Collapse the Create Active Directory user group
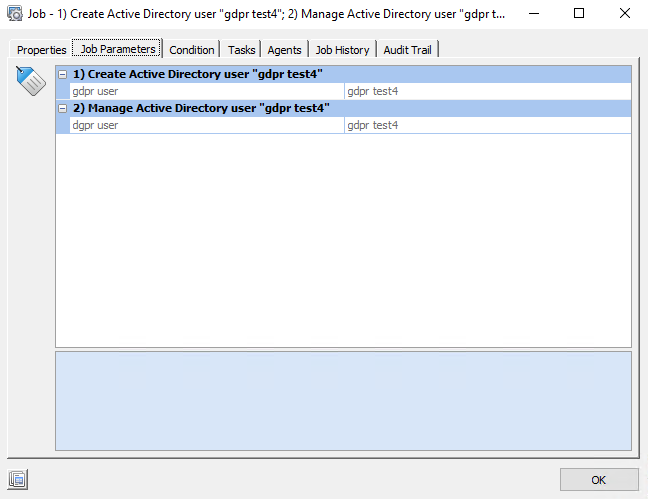Image resolution: width=648 pixels, height=499 pixels. pos(63,74)
